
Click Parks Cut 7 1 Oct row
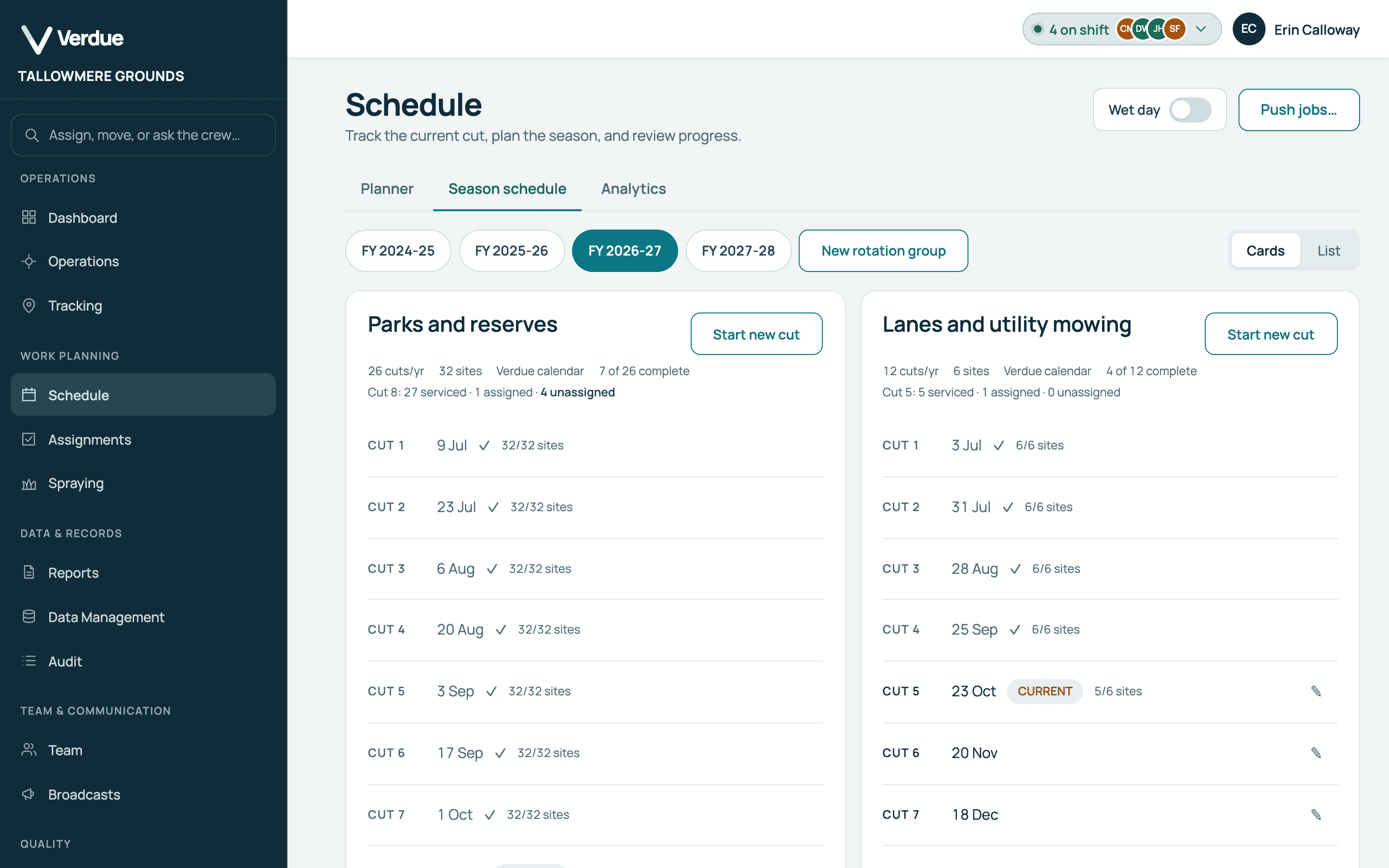(595, 814)
